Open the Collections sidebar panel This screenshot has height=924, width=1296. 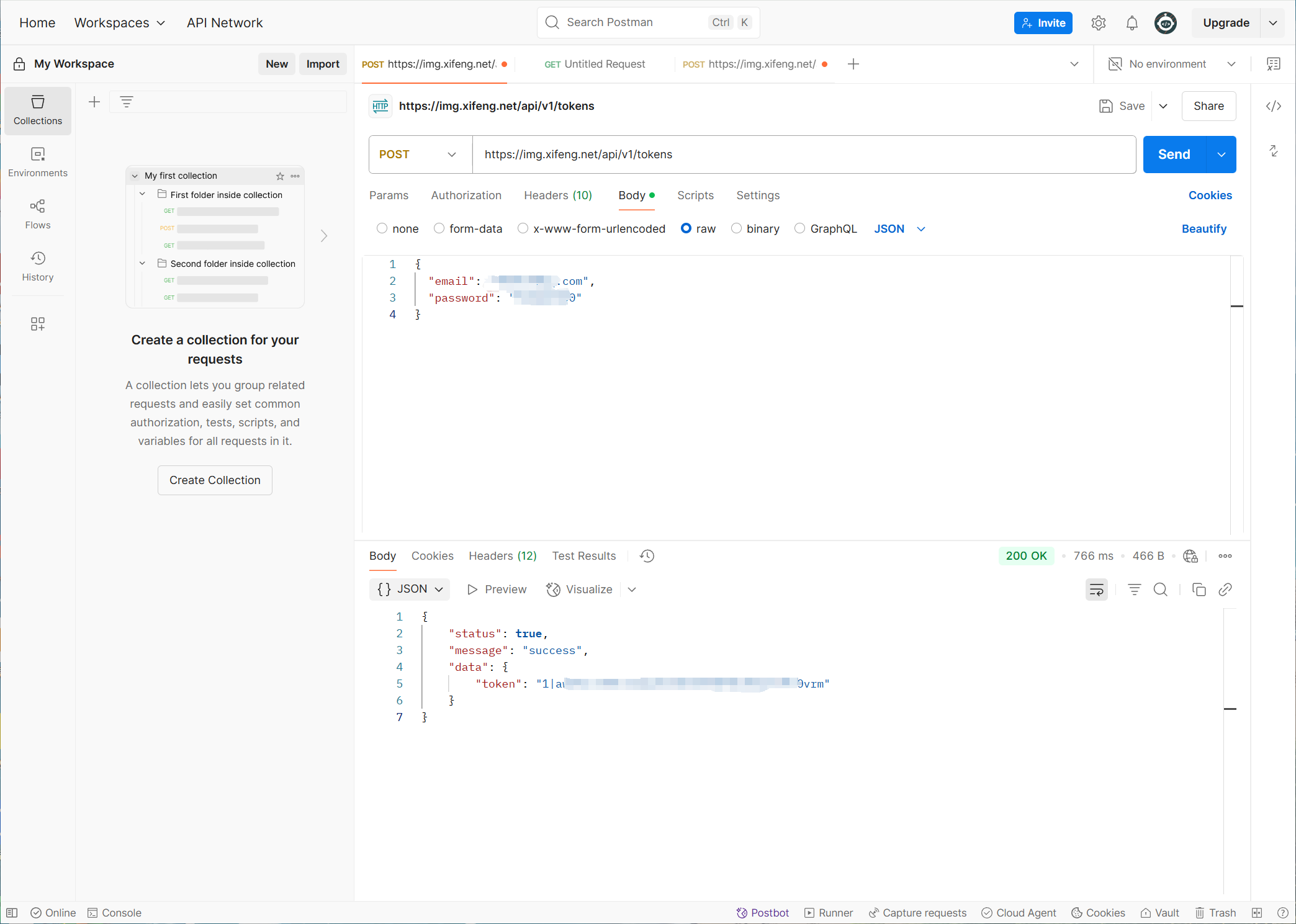pos(37,110)
